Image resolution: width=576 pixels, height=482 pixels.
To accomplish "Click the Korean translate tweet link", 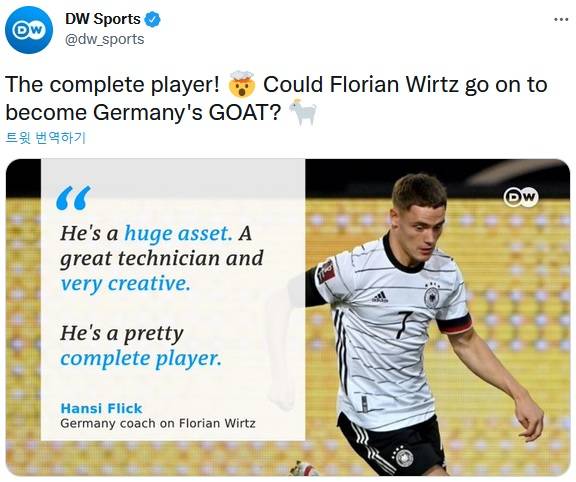I will pyautogui.click(x=46, y=138).
